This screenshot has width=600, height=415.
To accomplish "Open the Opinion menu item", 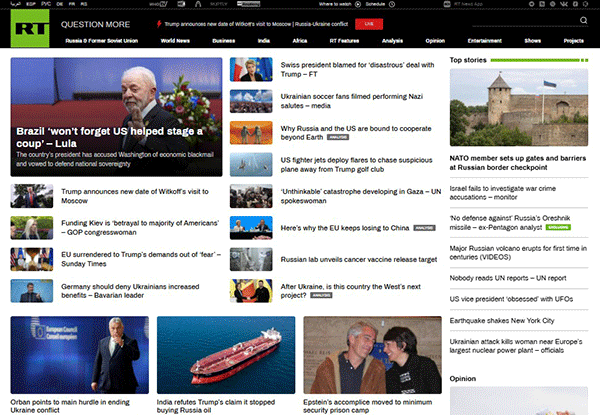I will (x=435, y=41).
